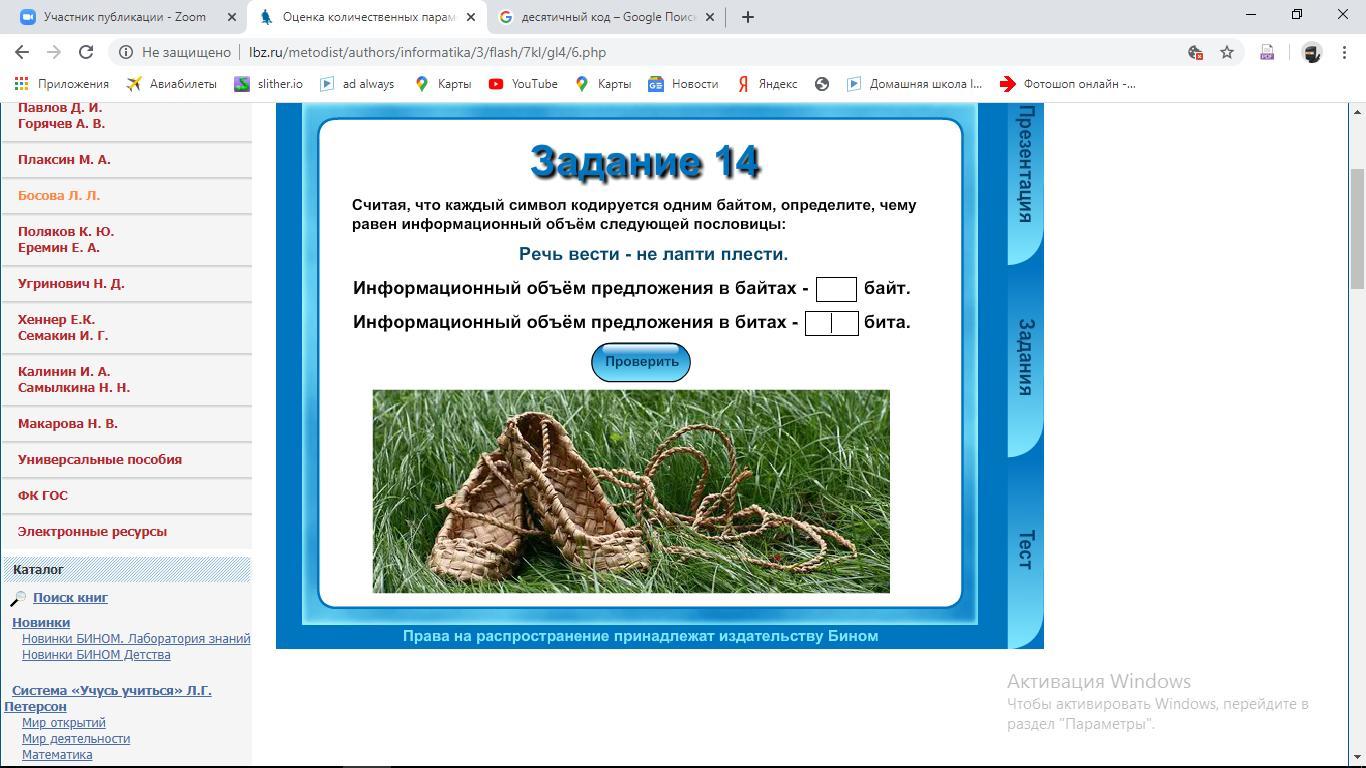Open 'Новинки БИНОМ Детства' link
The height and width of the screenshot is (768, 1366).
(96, 654)
